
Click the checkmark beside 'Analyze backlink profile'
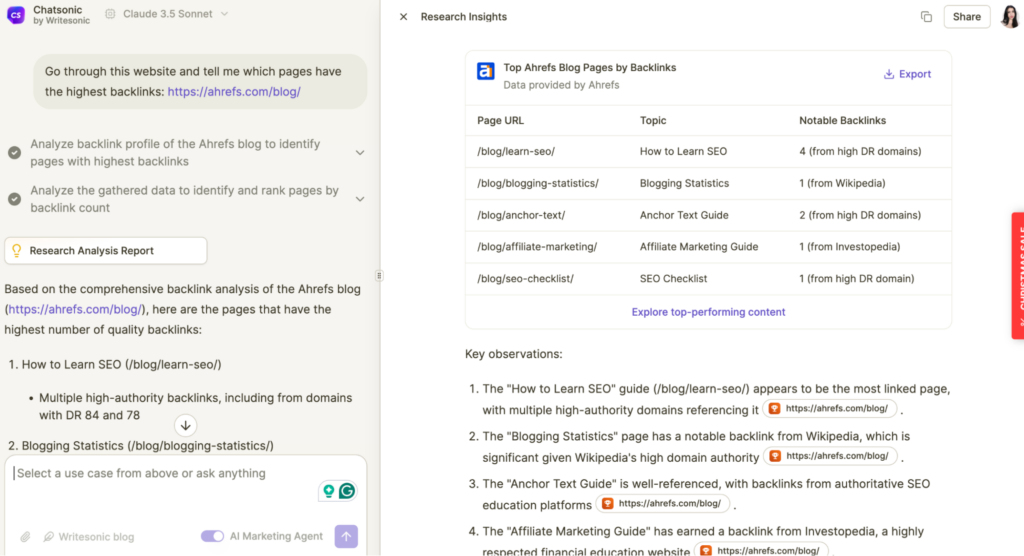14,153
